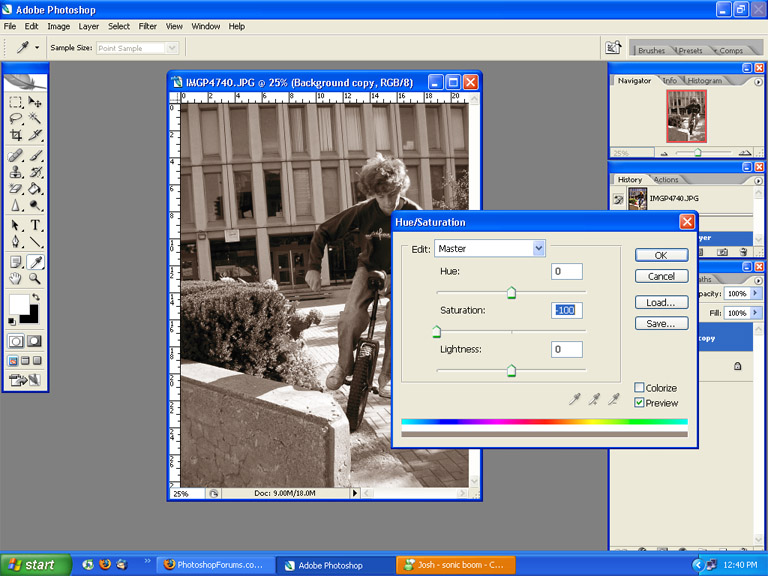The width and height of the screenshot is (768, 576).
Task: Switch to the Histogram tab
Action: (704, 81)
